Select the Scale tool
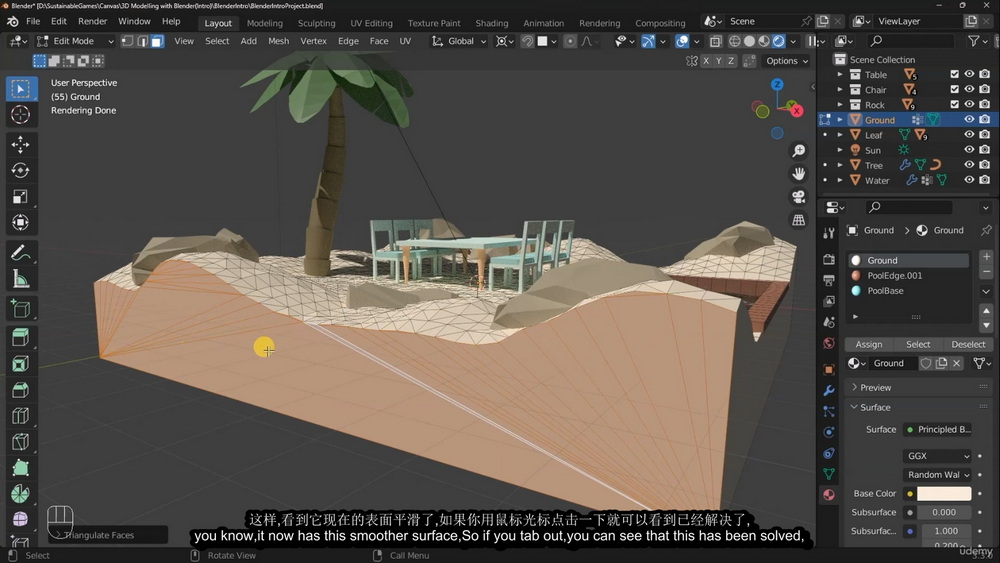This screenshot has height=563, width=1000. tap(20, 196)
